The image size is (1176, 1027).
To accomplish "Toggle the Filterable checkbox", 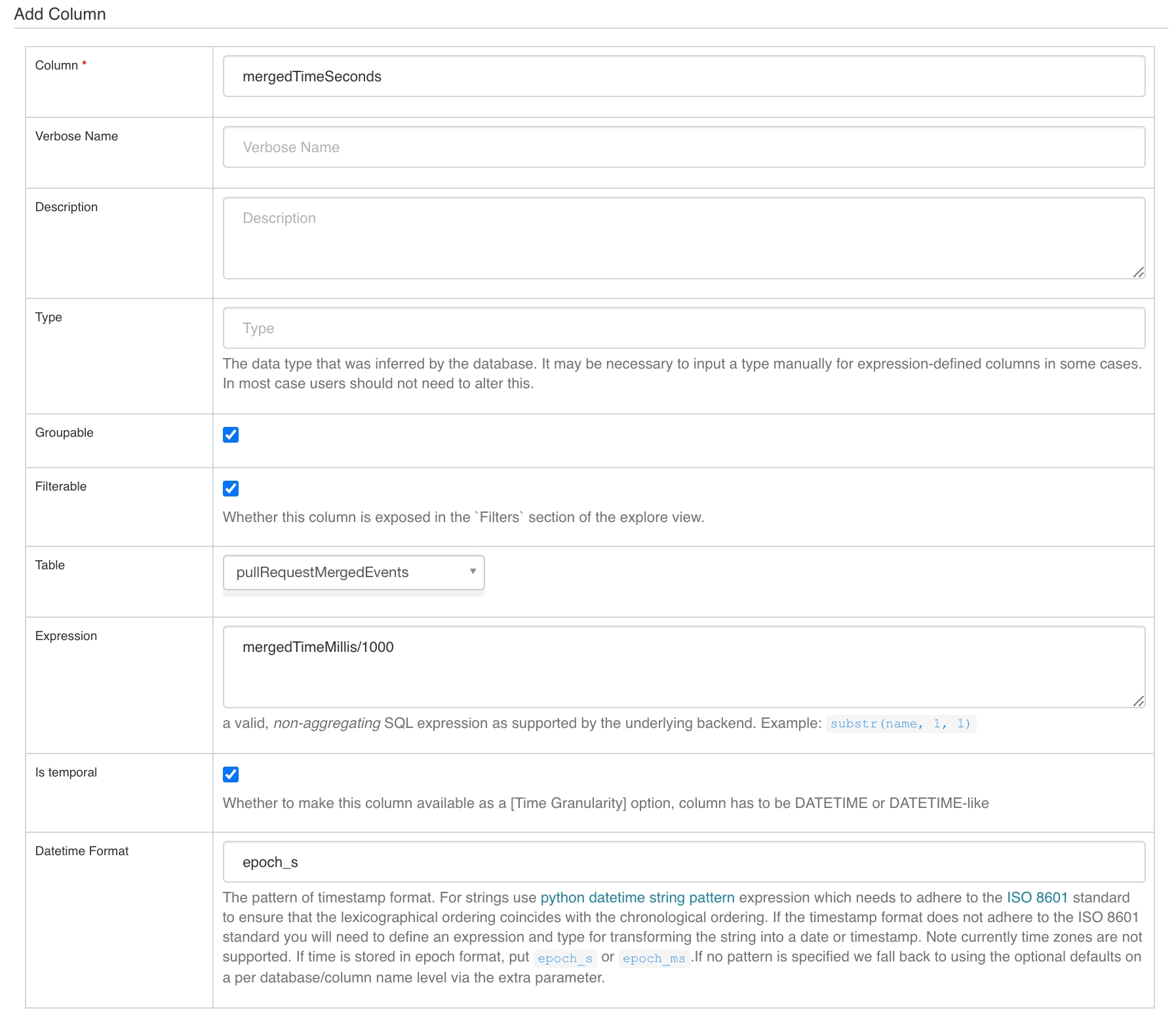I will tap(231, 489).
